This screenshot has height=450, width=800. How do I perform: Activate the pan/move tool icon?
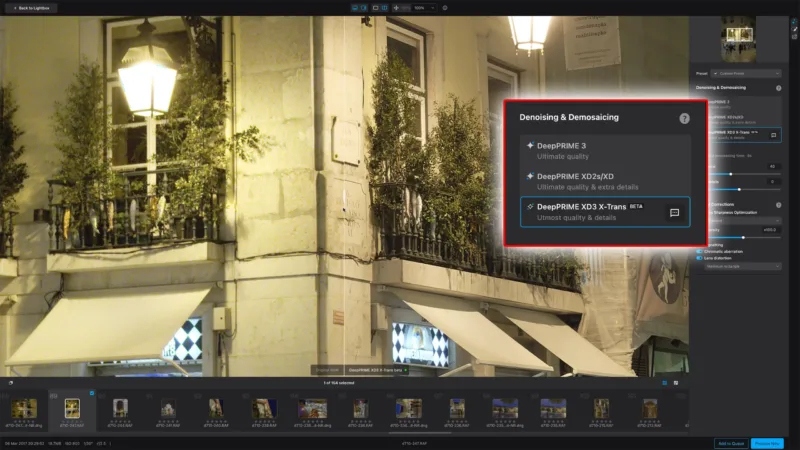click(x=396, y=8)
